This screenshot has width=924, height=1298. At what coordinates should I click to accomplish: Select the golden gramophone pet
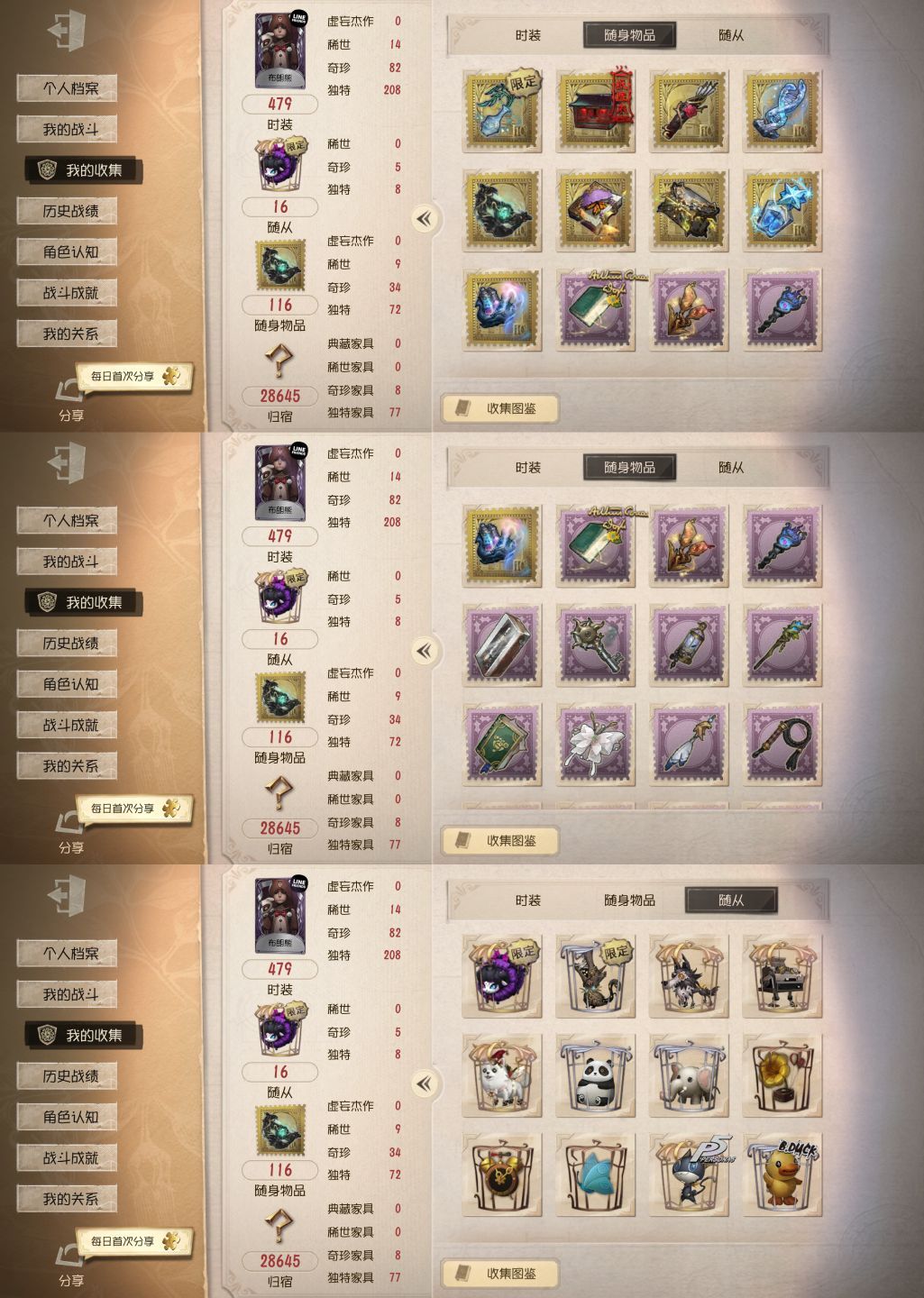click(x=782, y=1075)
